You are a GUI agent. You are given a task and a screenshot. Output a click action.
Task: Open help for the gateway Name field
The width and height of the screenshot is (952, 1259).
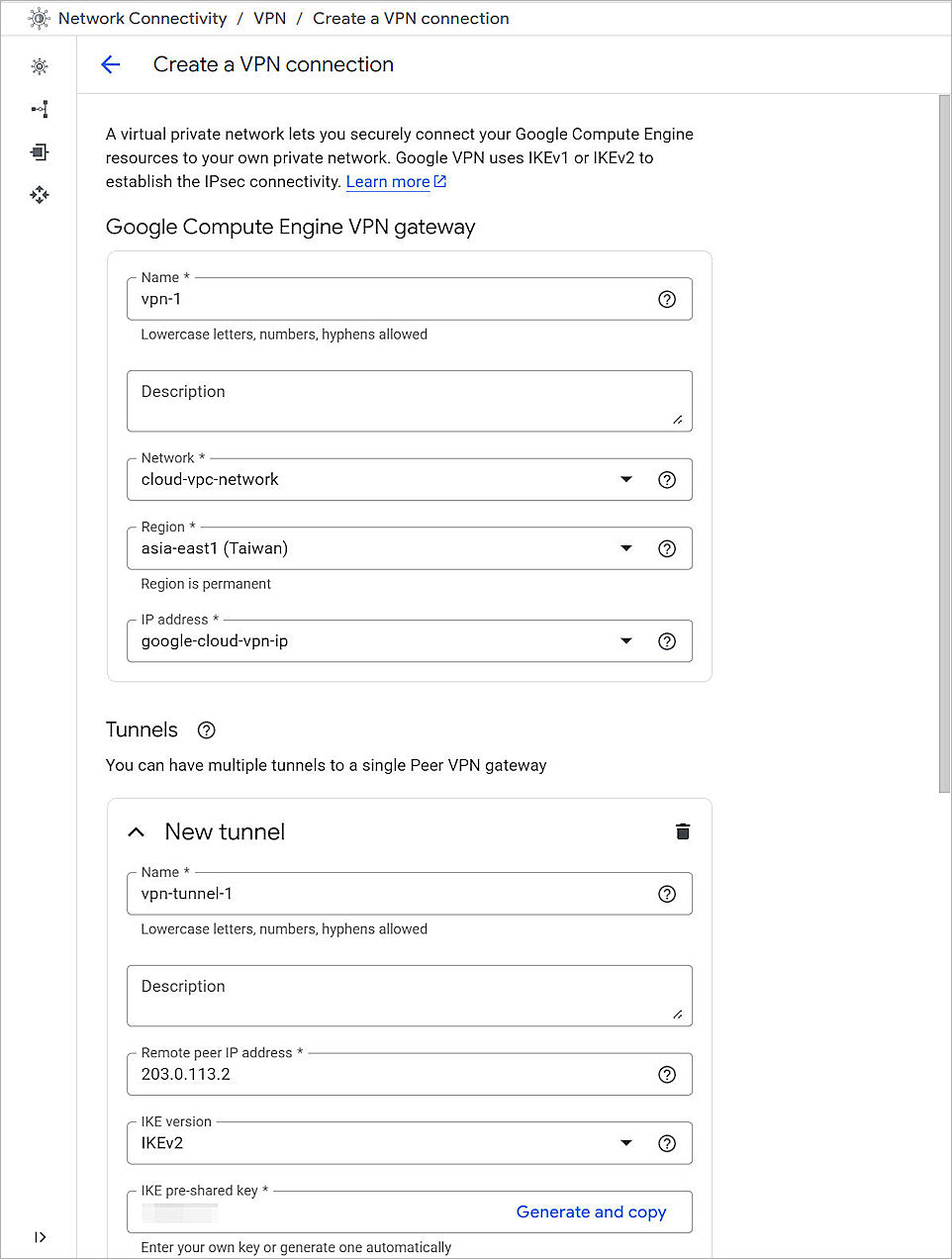pos(667,299)
